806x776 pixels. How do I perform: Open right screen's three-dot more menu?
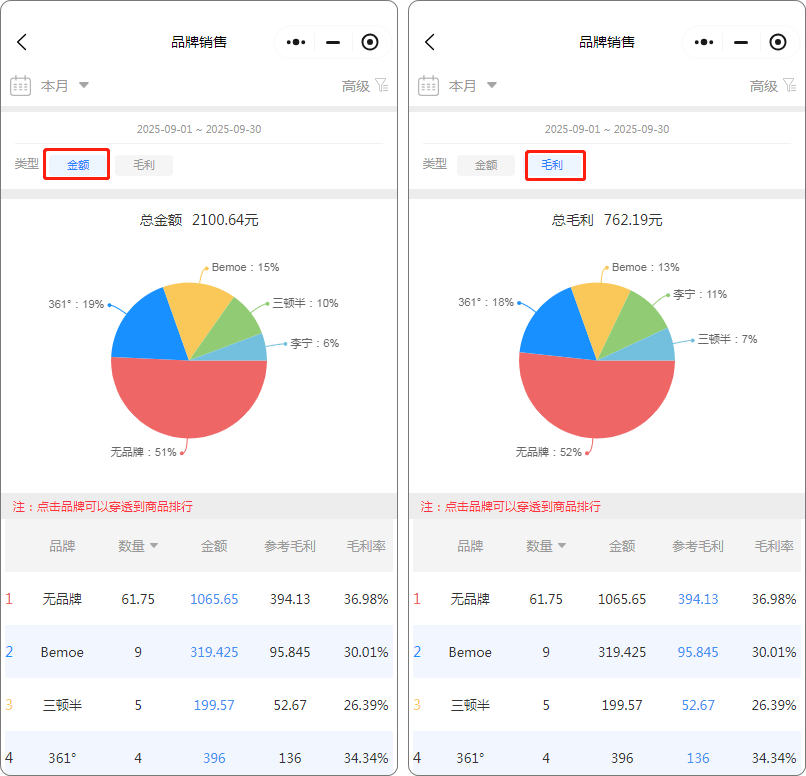704,42
